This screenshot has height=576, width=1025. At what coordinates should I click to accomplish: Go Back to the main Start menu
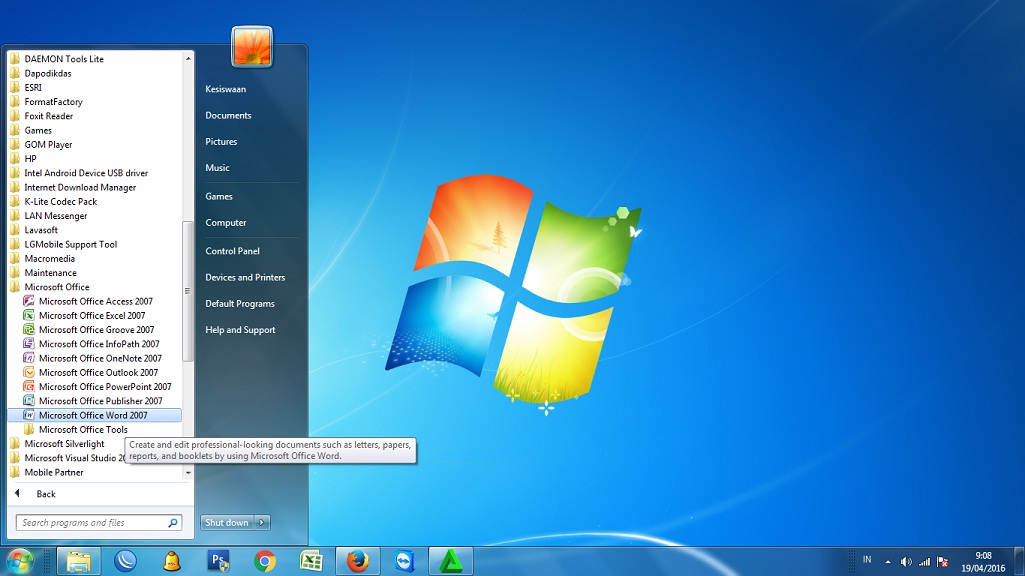point(46,494)
